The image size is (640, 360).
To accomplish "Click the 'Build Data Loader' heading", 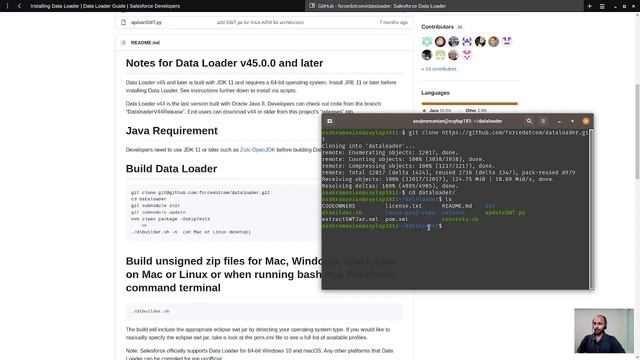I will point(171,169).
